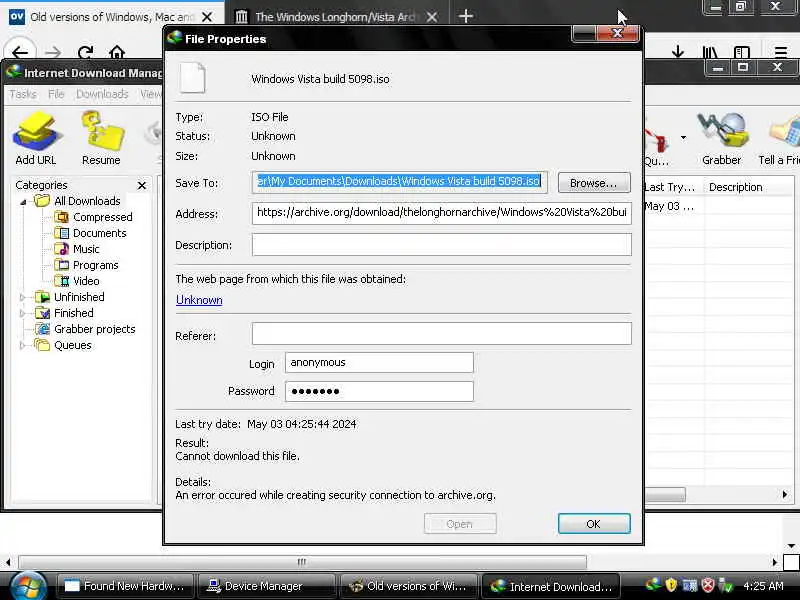Click the Unknown web page link
This screenshot has height=600, width=800.
(199, 300)
